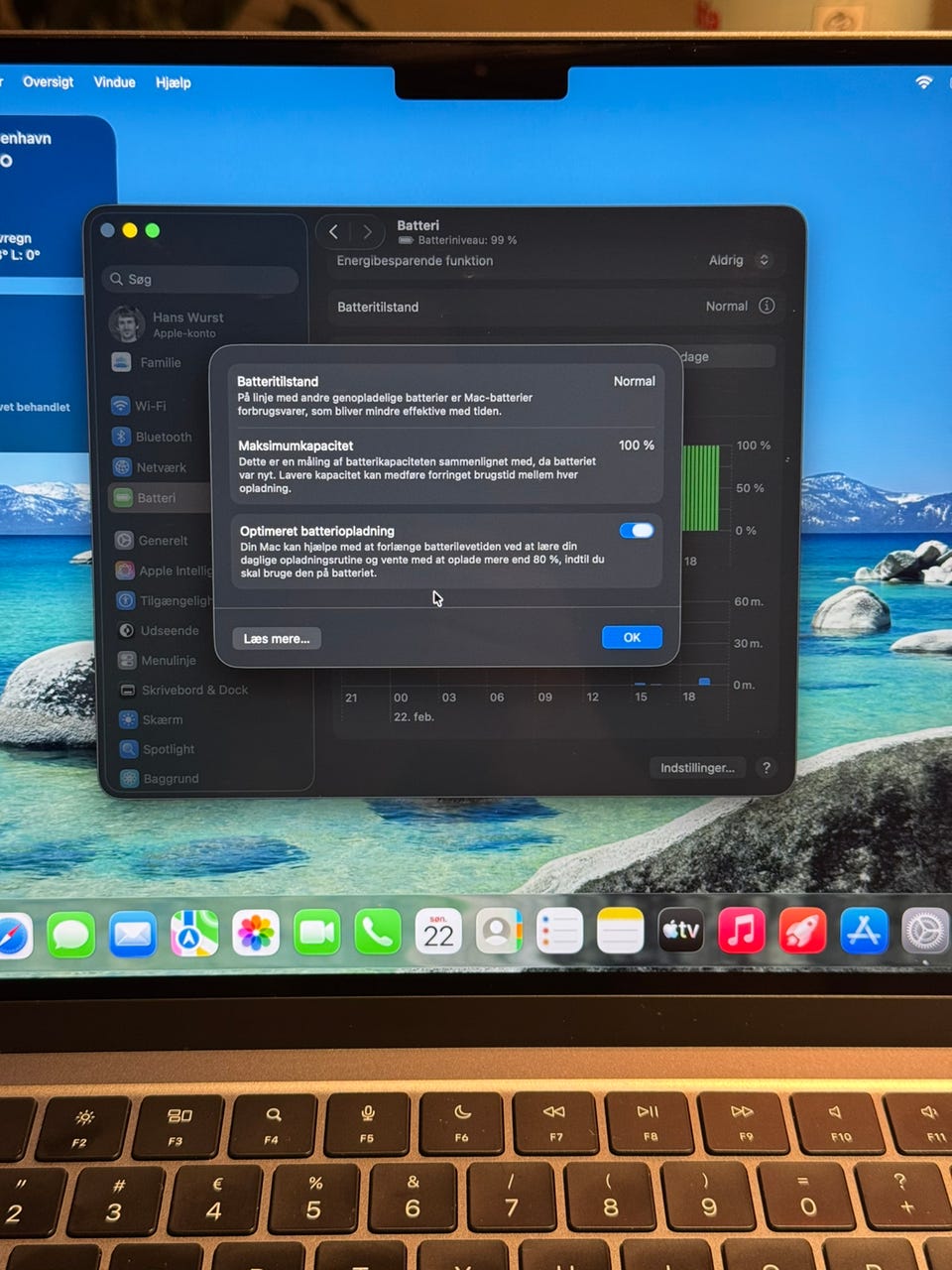This screenshot has width=952, height=1270.
Task: Open the Oversigt menu
Action: pyautogui.click(x=48, y=81)
